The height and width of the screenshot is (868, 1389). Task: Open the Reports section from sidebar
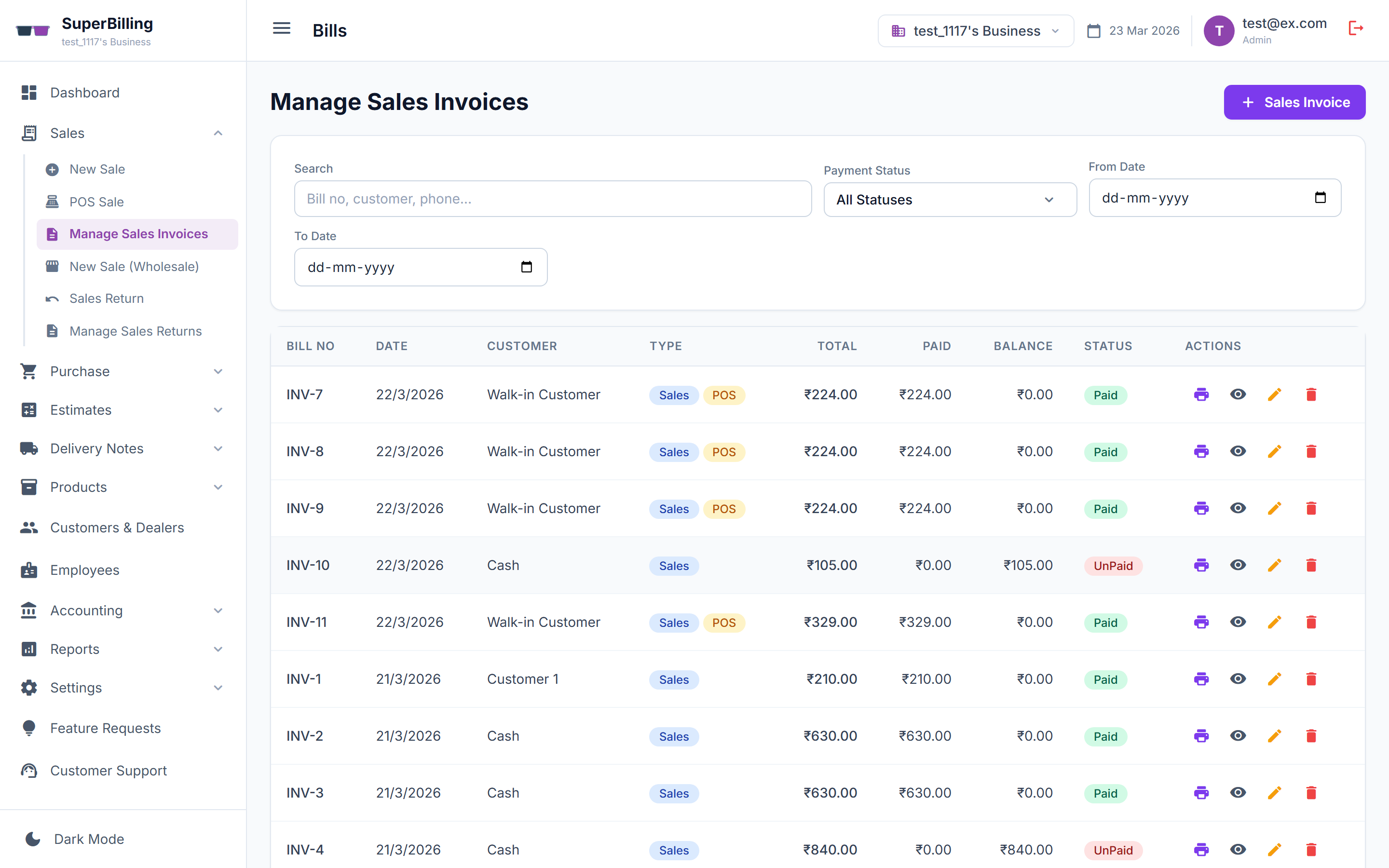[76, 649]
